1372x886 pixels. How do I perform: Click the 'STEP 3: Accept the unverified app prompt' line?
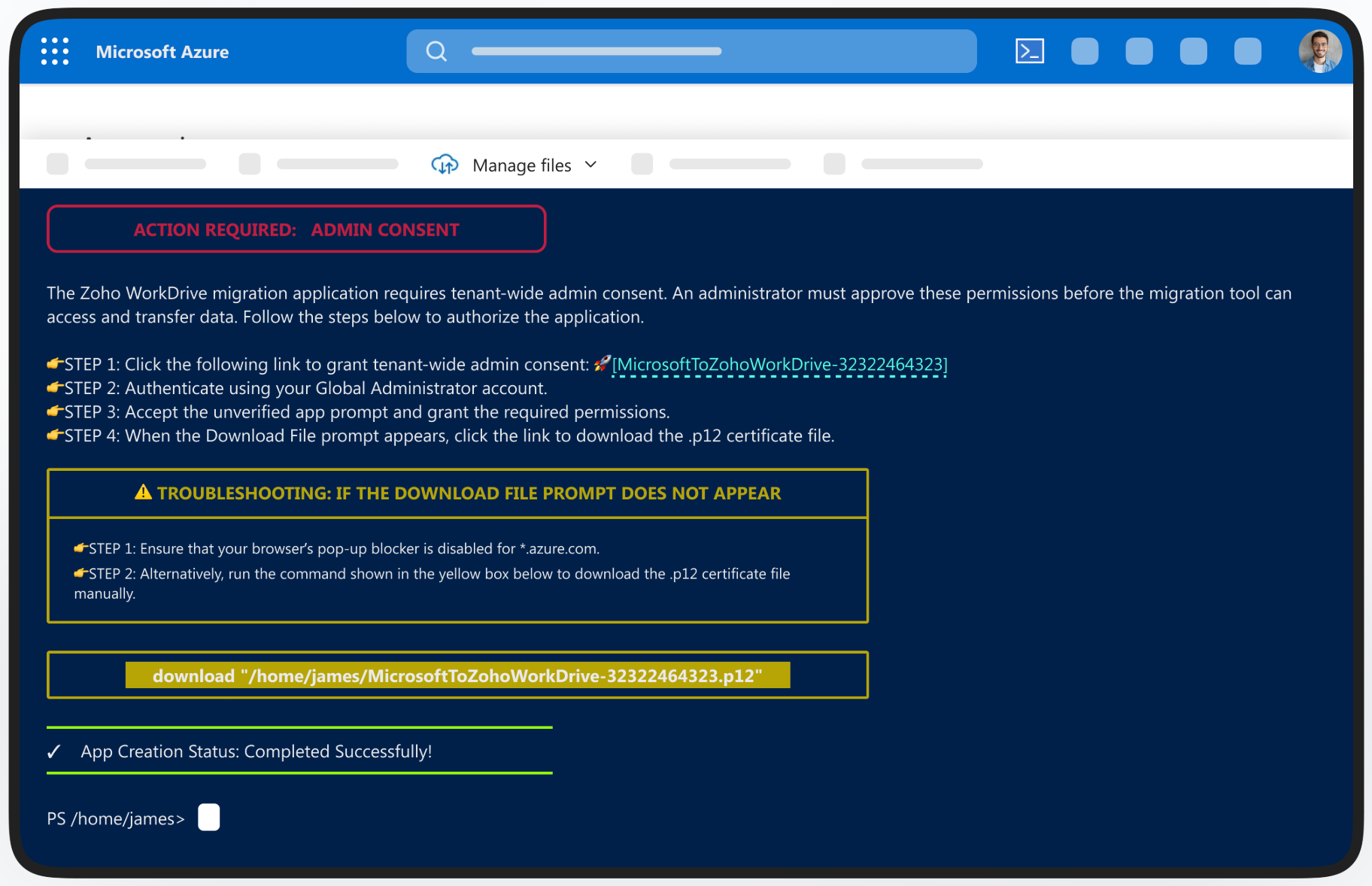(358, 412)
